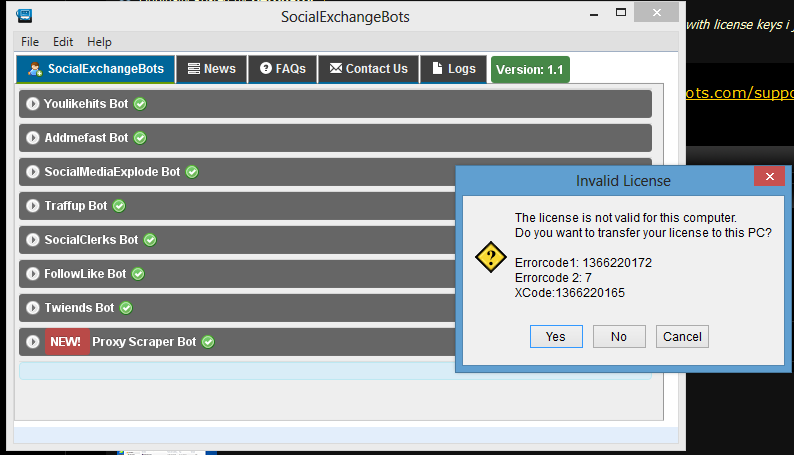The image size is (794, 455).
Task: Expand the SocialClerks Bot arrow
Action: click(33, 239)
